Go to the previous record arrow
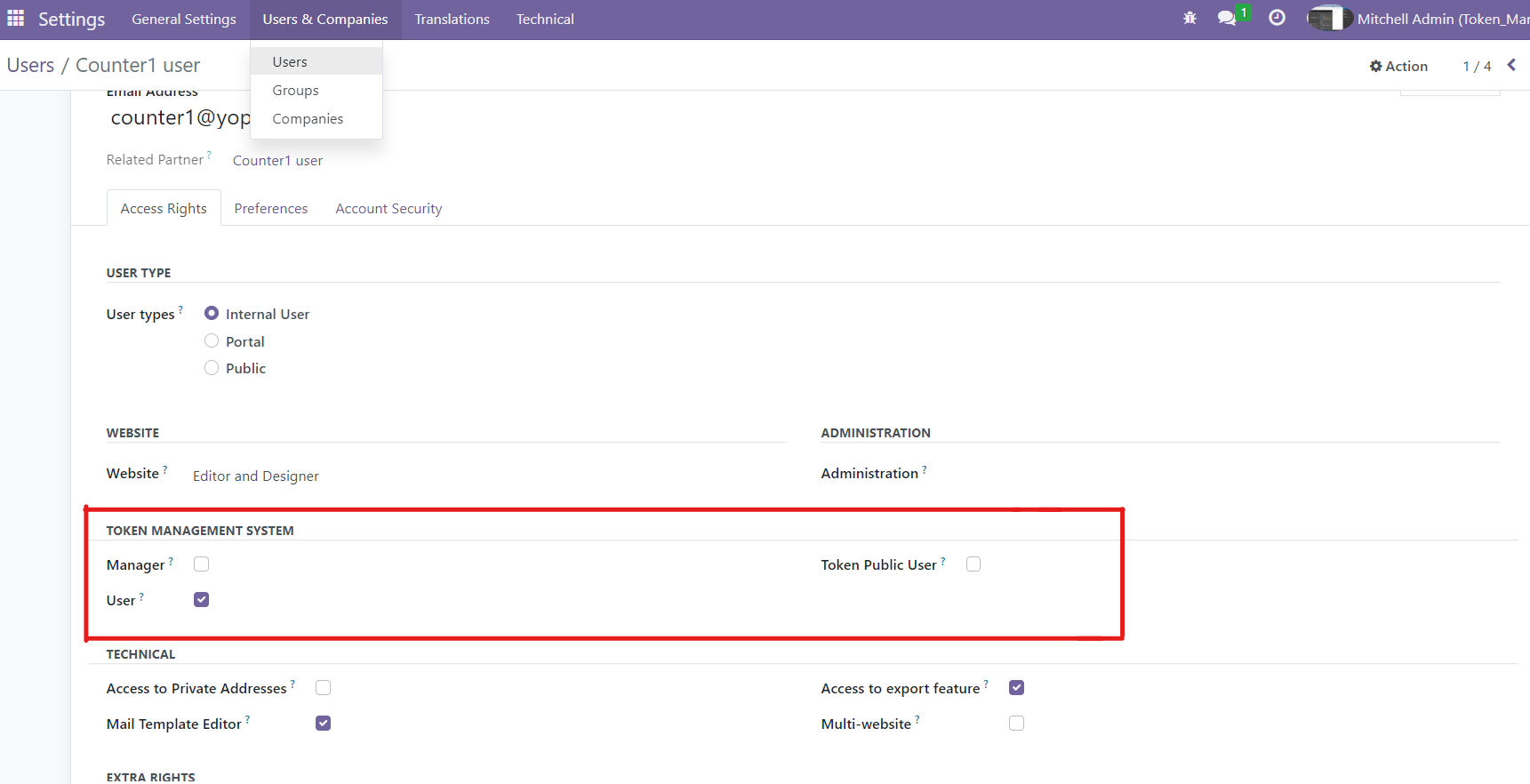1530x784 pixels. point(1511,66)
